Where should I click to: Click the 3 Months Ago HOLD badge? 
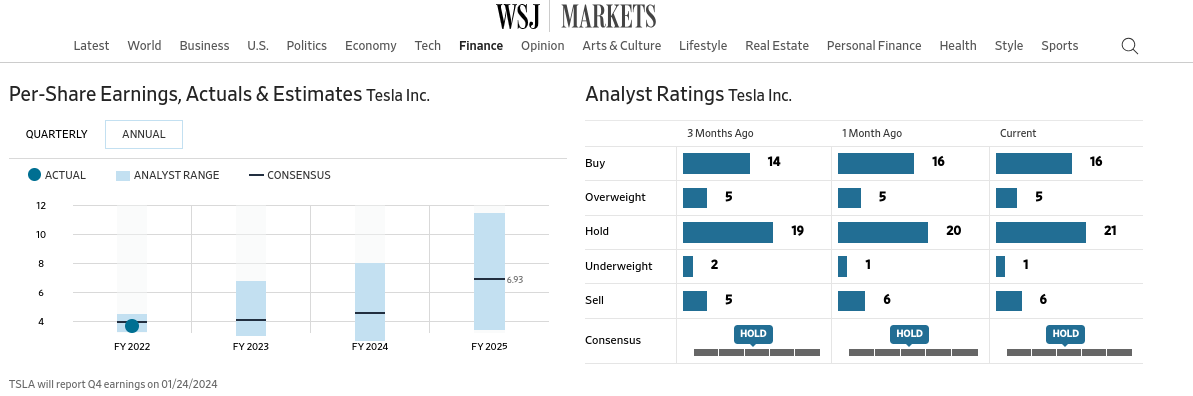click(x=753, y=334)
